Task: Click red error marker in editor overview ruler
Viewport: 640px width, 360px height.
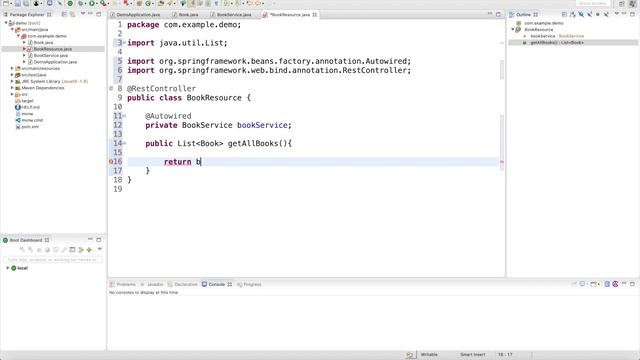Action: pyautogui.click(x=502, y=162)
